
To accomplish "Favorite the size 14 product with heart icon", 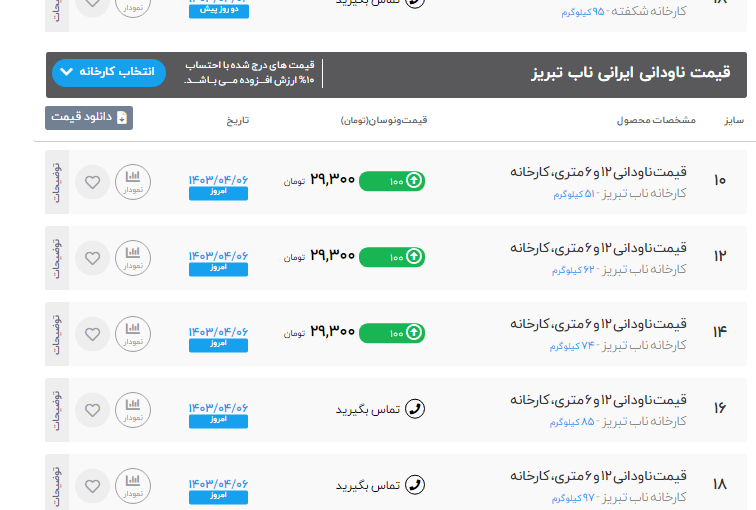I will click(x=92, y=333).
